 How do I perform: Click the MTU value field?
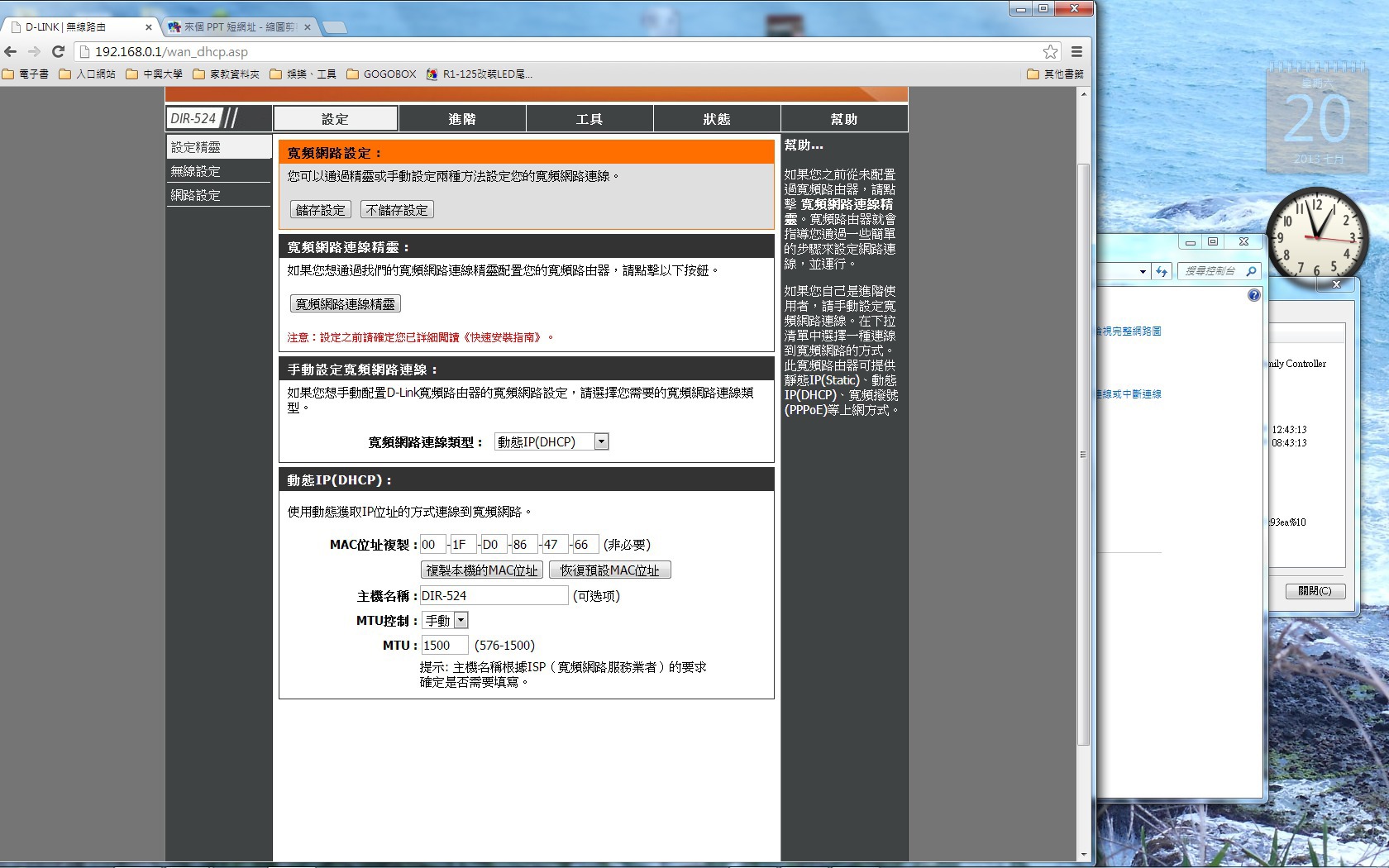(x=444, y=645)
